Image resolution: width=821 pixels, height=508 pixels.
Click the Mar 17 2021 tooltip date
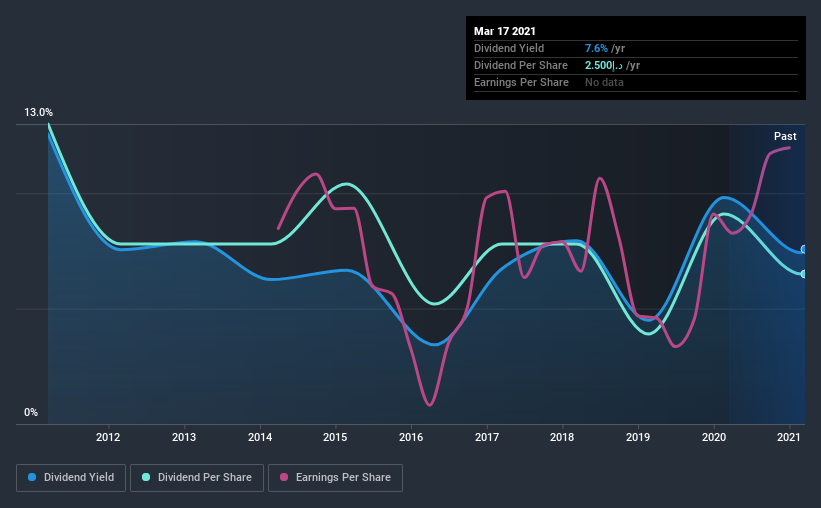point(505,31)
